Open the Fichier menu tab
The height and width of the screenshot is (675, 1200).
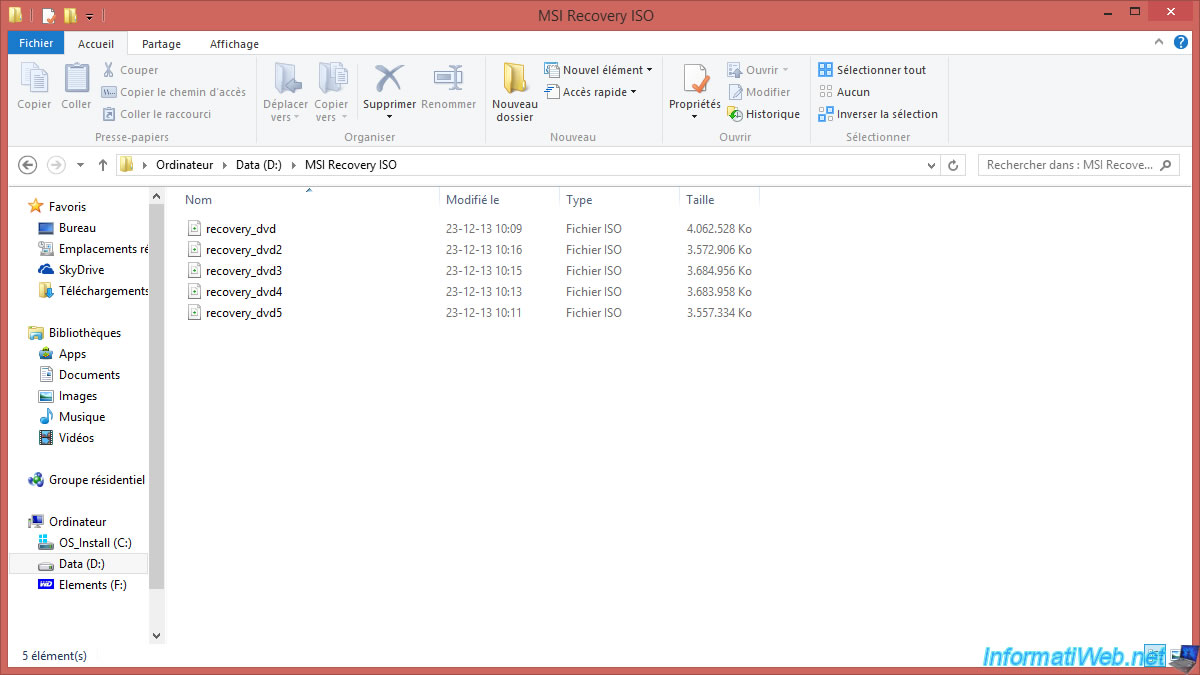click(36, 43)
